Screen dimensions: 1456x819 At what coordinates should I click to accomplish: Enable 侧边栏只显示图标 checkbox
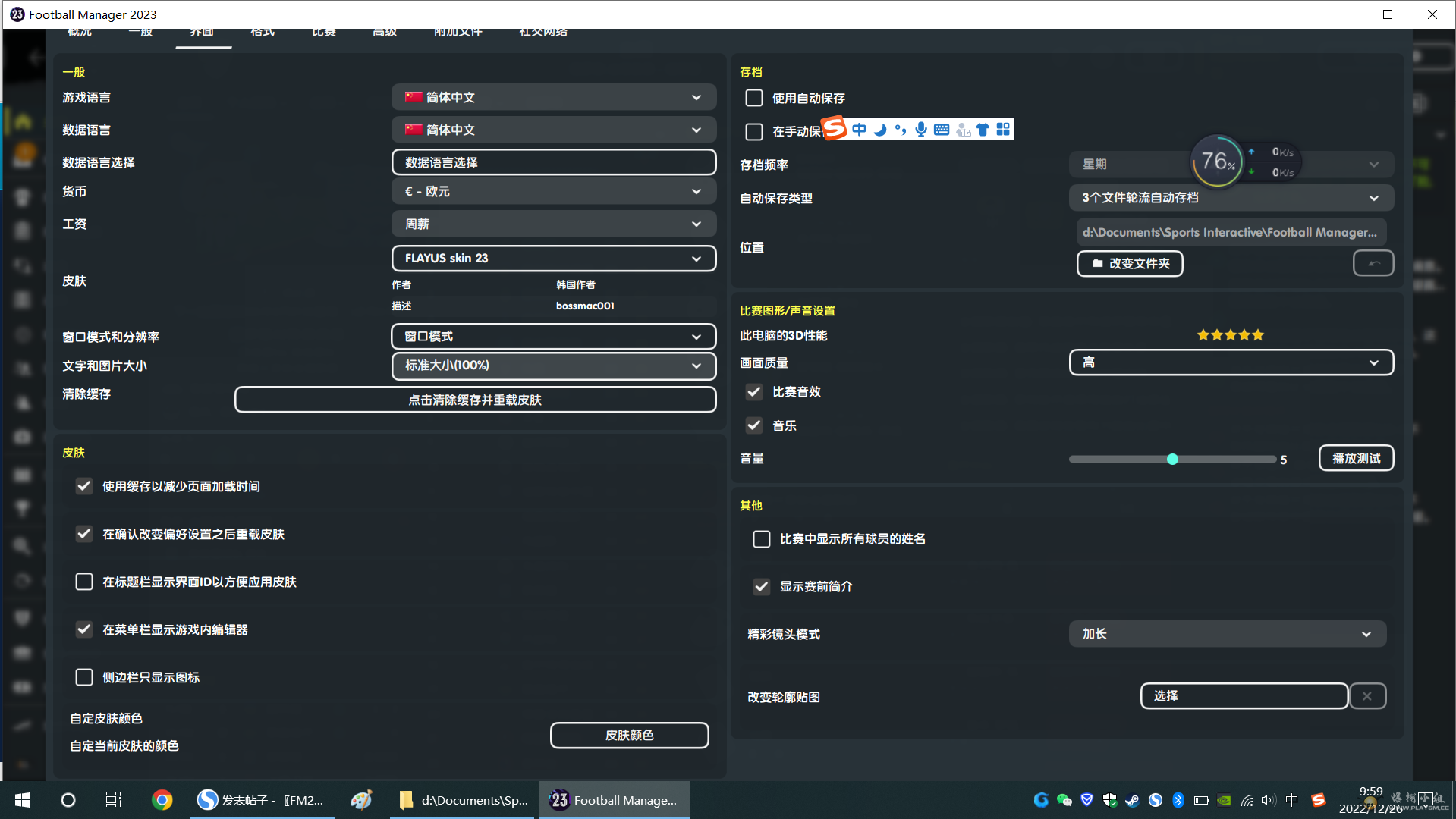84,677
